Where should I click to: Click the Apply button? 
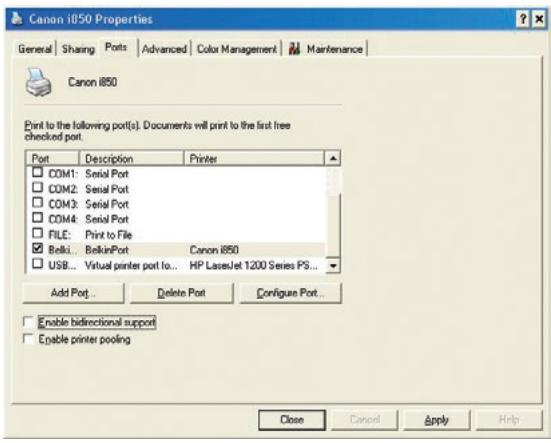pyautogui.click(x=436, y=420)
